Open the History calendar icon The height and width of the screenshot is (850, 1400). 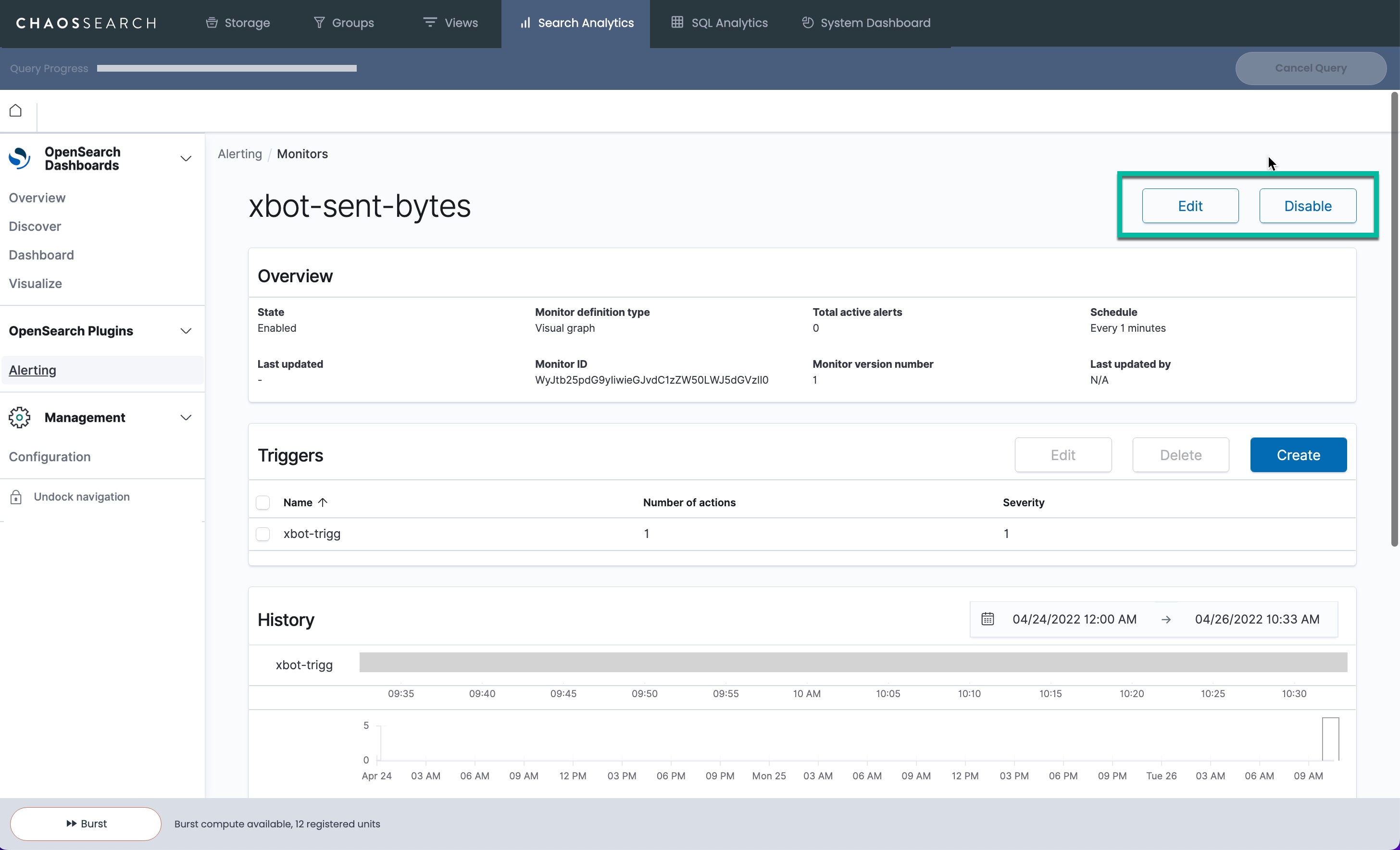(987, 619)
